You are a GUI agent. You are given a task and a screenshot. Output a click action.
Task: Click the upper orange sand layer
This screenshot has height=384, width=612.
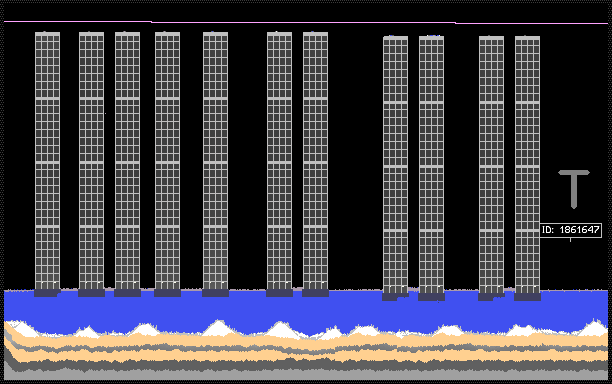306,339
